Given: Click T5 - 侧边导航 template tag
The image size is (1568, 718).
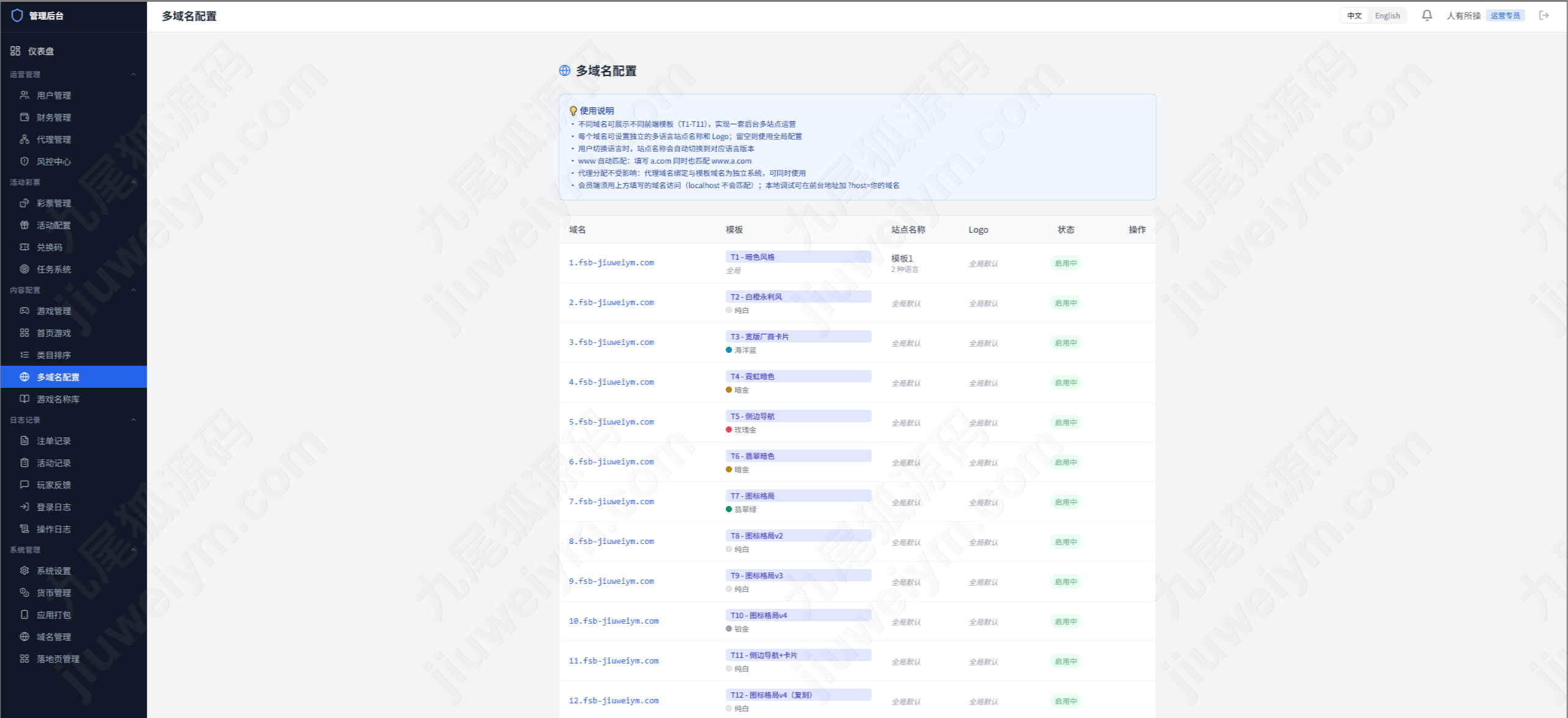Looking at the screenshot, I should pyautogui.click(x=798, y=416).
